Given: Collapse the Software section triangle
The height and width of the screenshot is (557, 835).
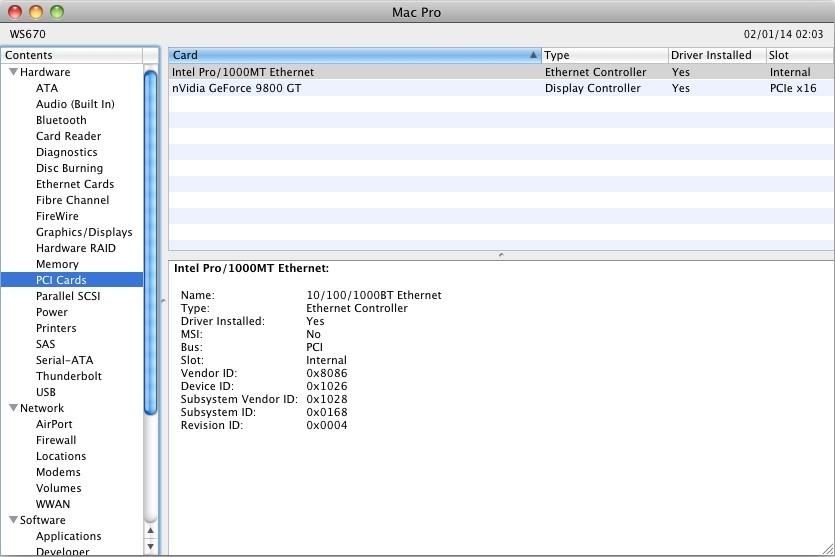Looking at the screenshot, I should point(13,520).
